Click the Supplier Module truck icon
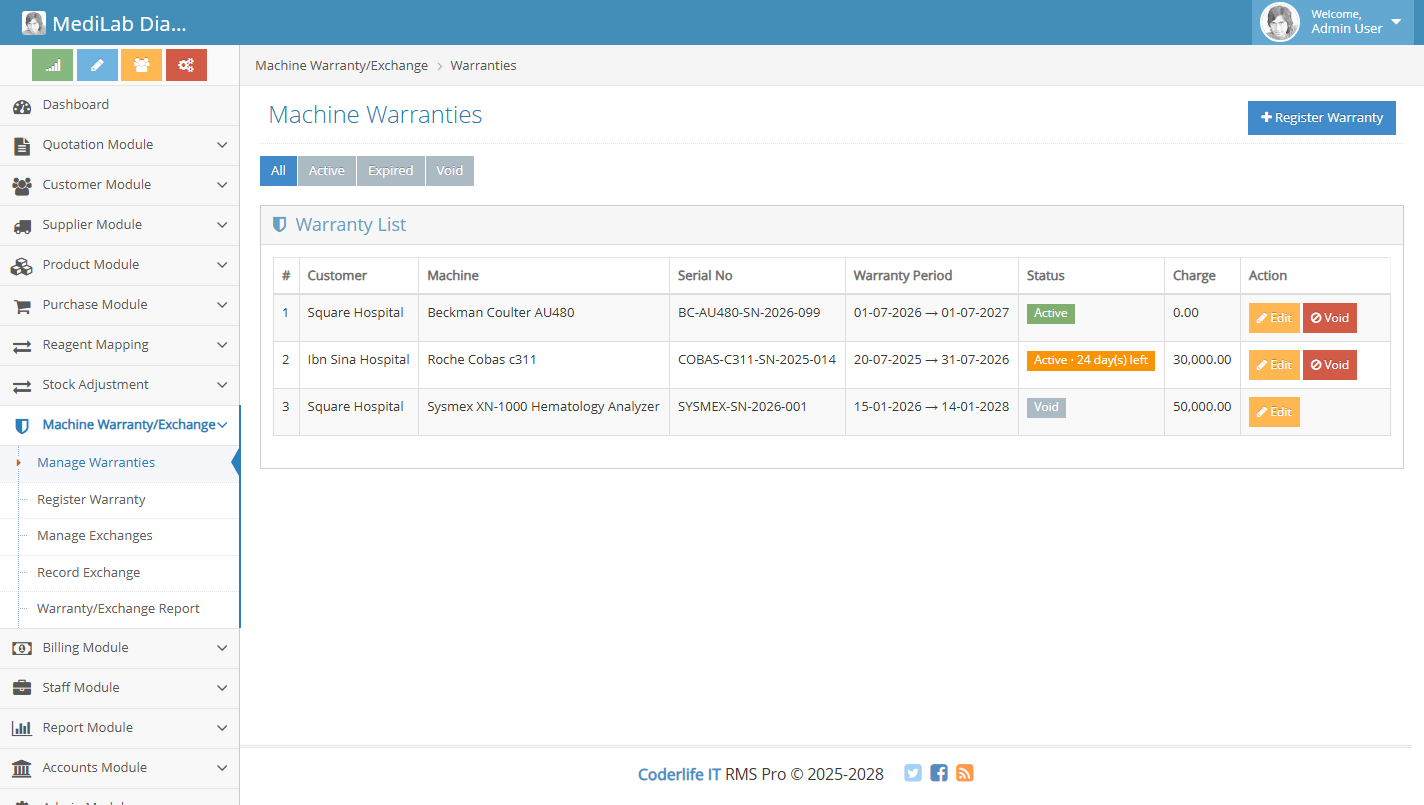 click(x=22, y=226)
